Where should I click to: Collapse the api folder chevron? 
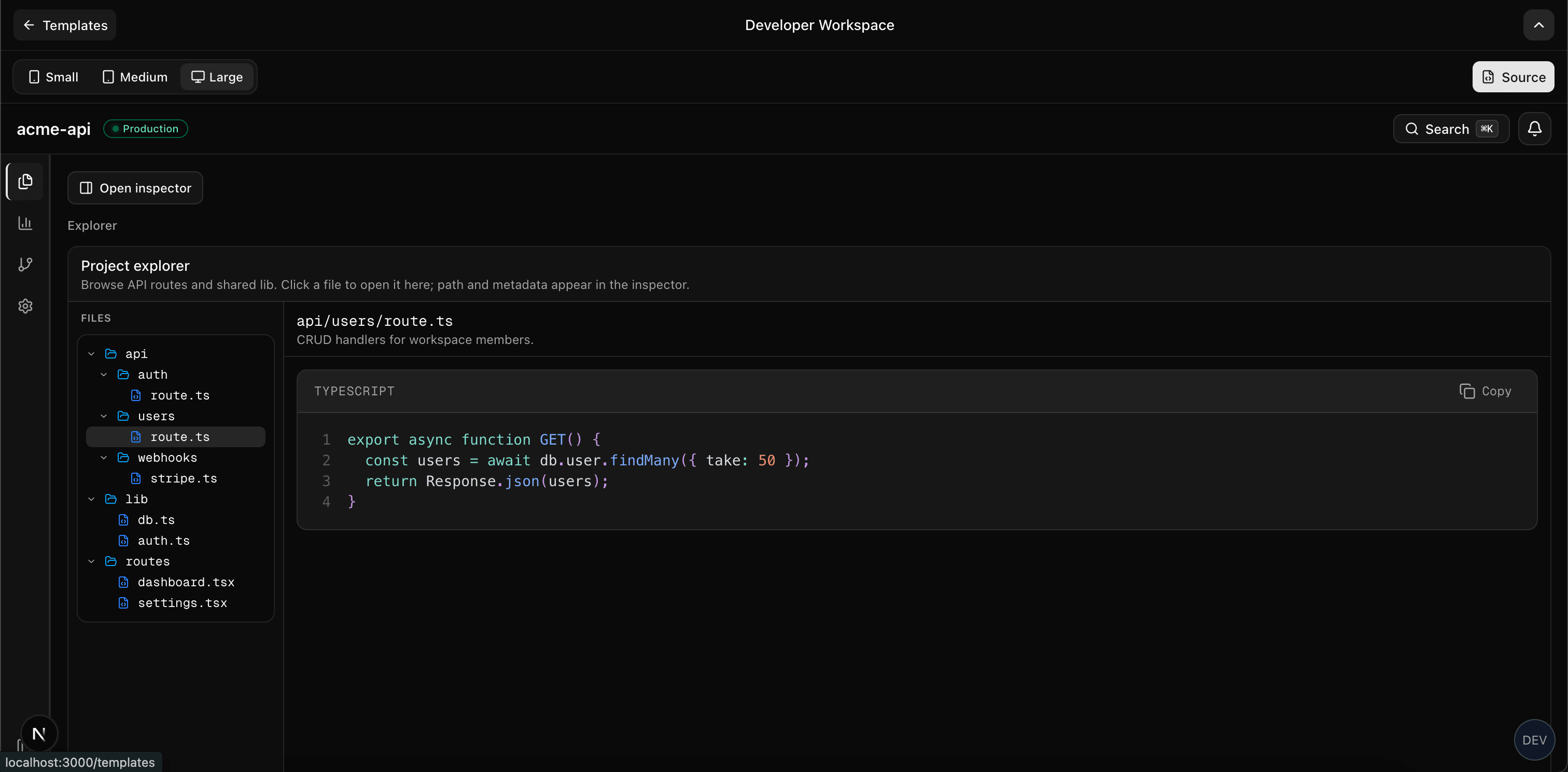(x=91, y=354)
